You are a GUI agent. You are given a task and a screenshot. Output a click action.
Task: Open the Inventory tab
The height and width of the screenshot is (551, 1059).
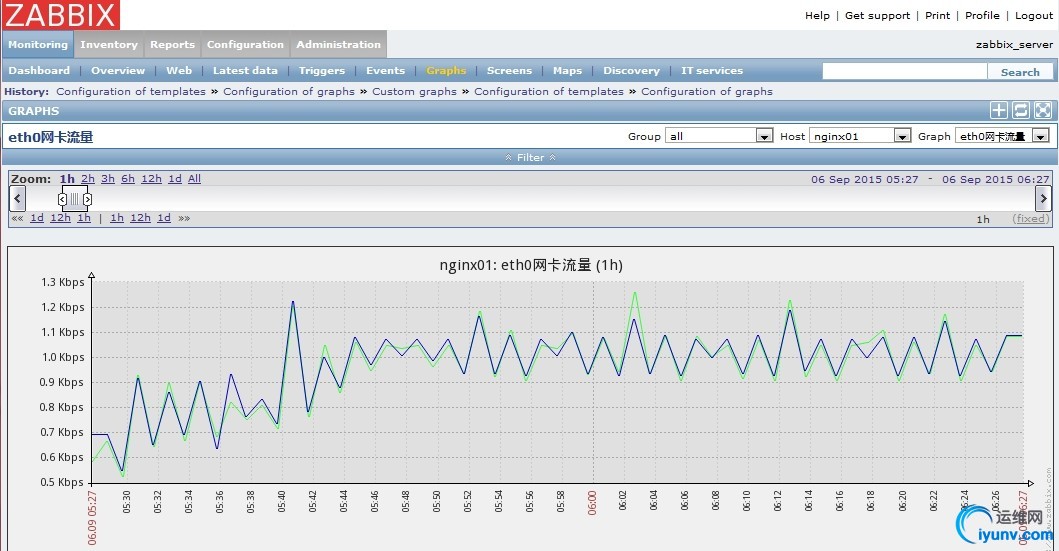click(x=109, y=45)
